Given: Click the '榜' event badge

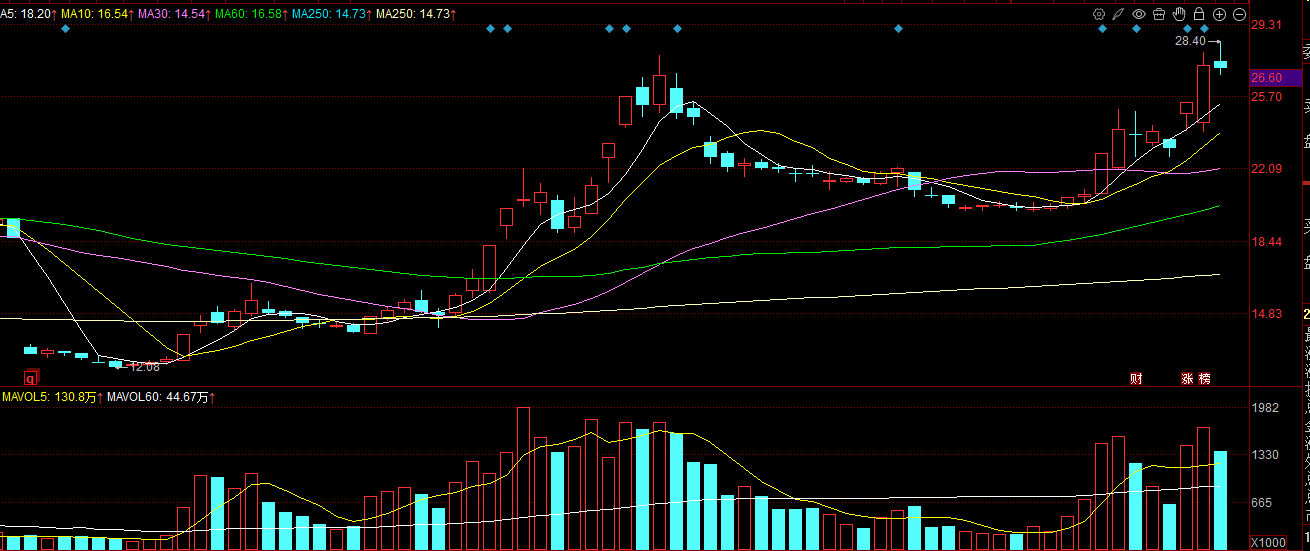Looking at the screenshot, I should (1204, 378).
